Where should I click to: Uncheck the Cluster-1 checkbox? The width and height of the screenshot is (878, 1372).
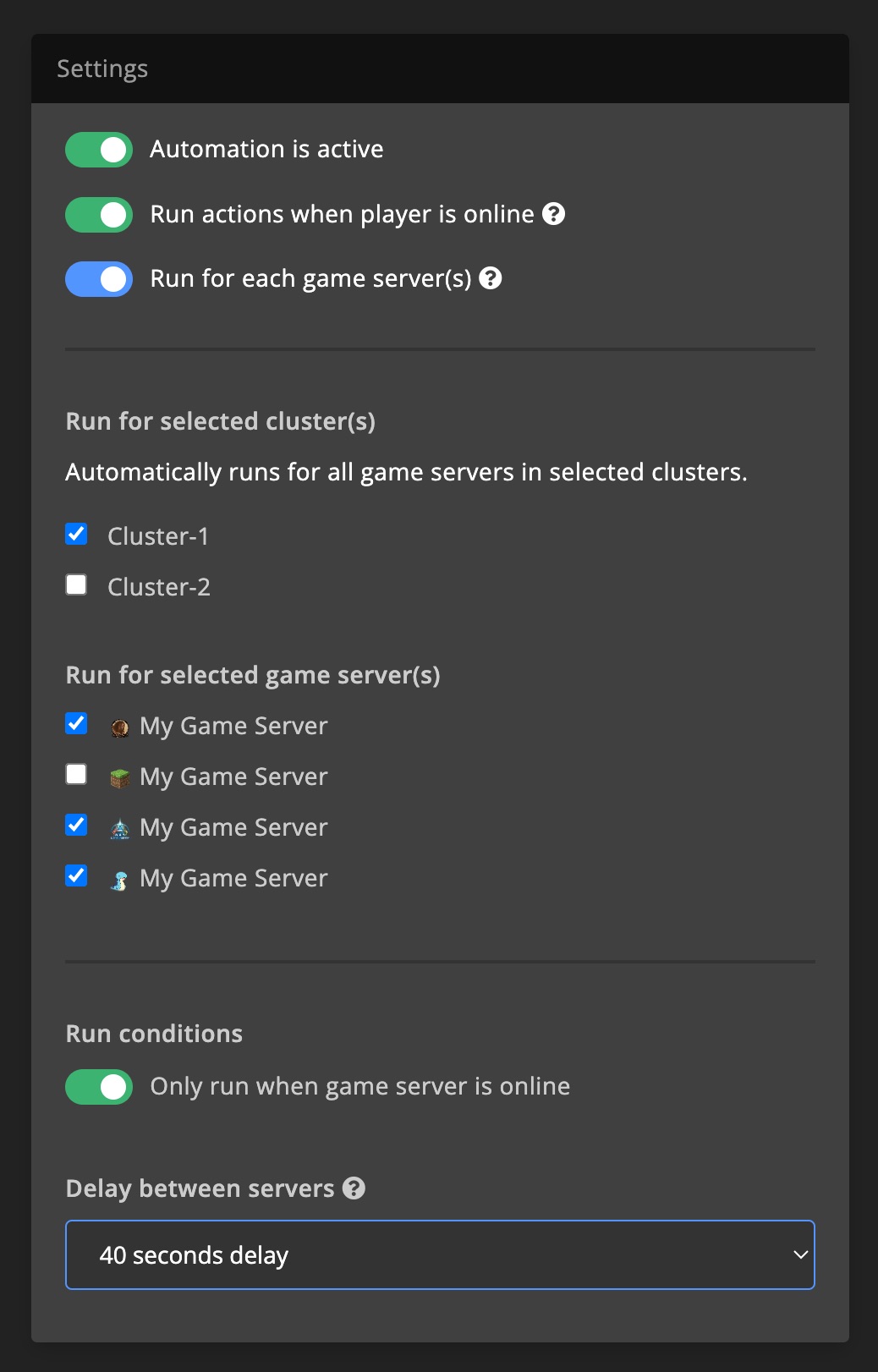coord(76,533)
